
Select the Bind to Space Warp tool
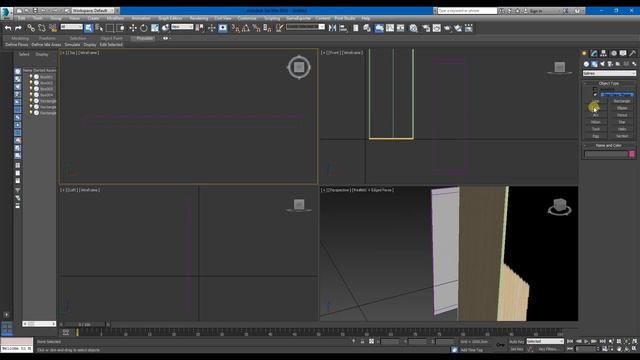click(x=53, y=28)
